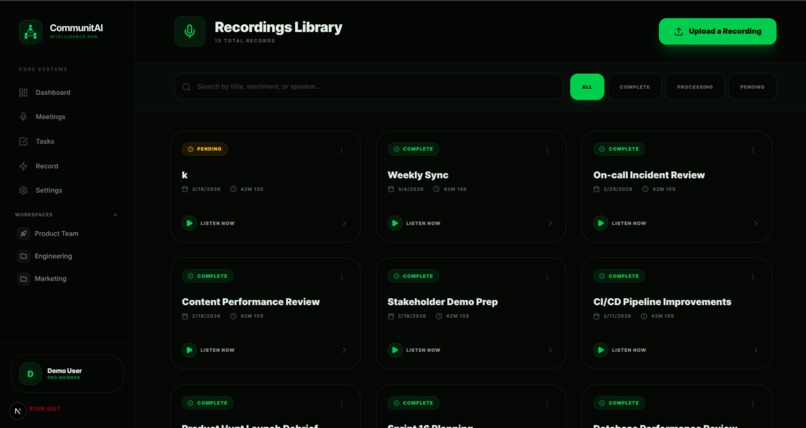806x428 pixels.
Task: Go to Tasks in the sidebar
Action: 45,141
